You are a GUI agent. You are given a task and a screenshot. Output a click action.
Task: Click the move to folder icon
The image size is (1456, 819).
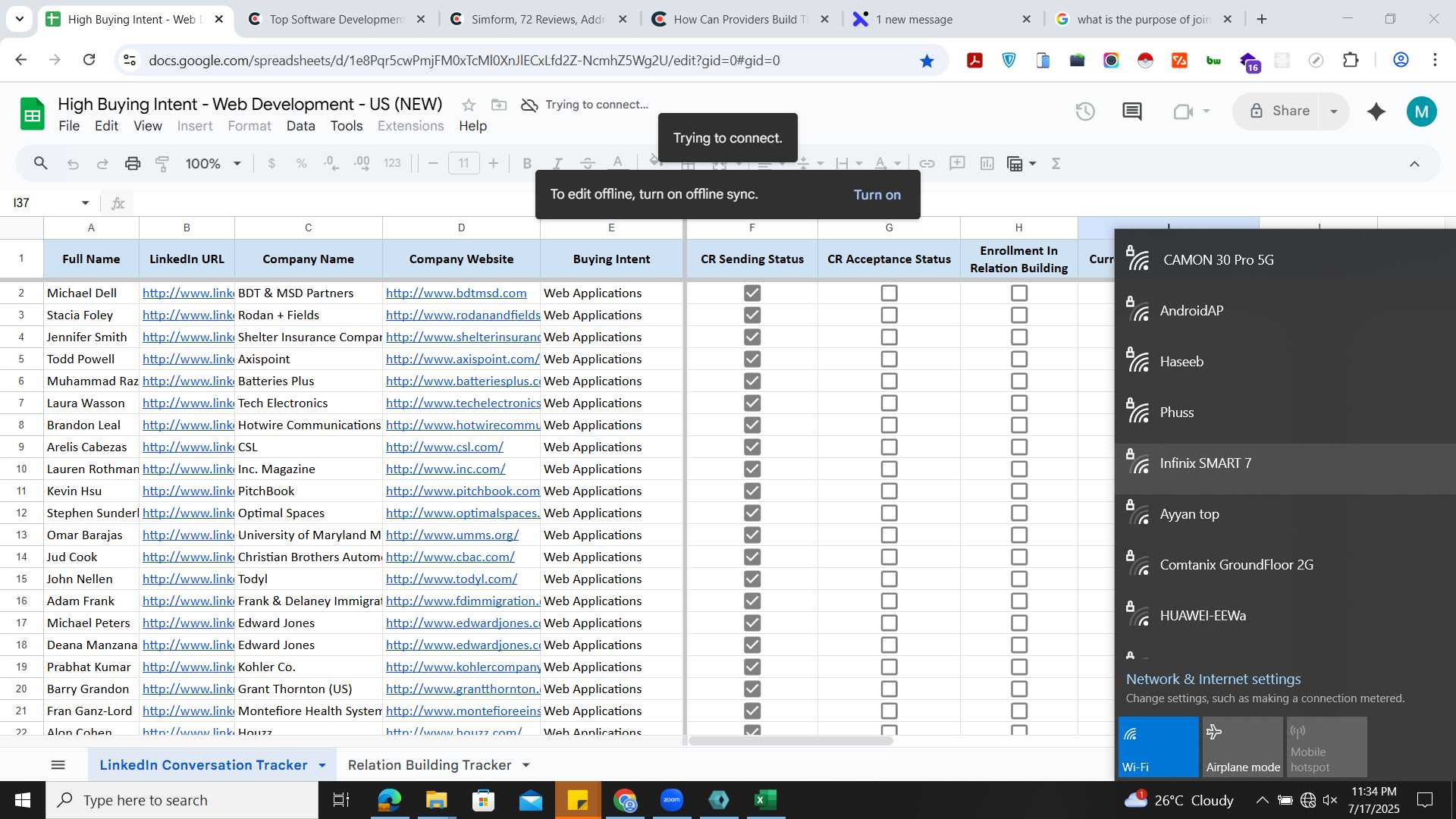(x=499, y=105)
